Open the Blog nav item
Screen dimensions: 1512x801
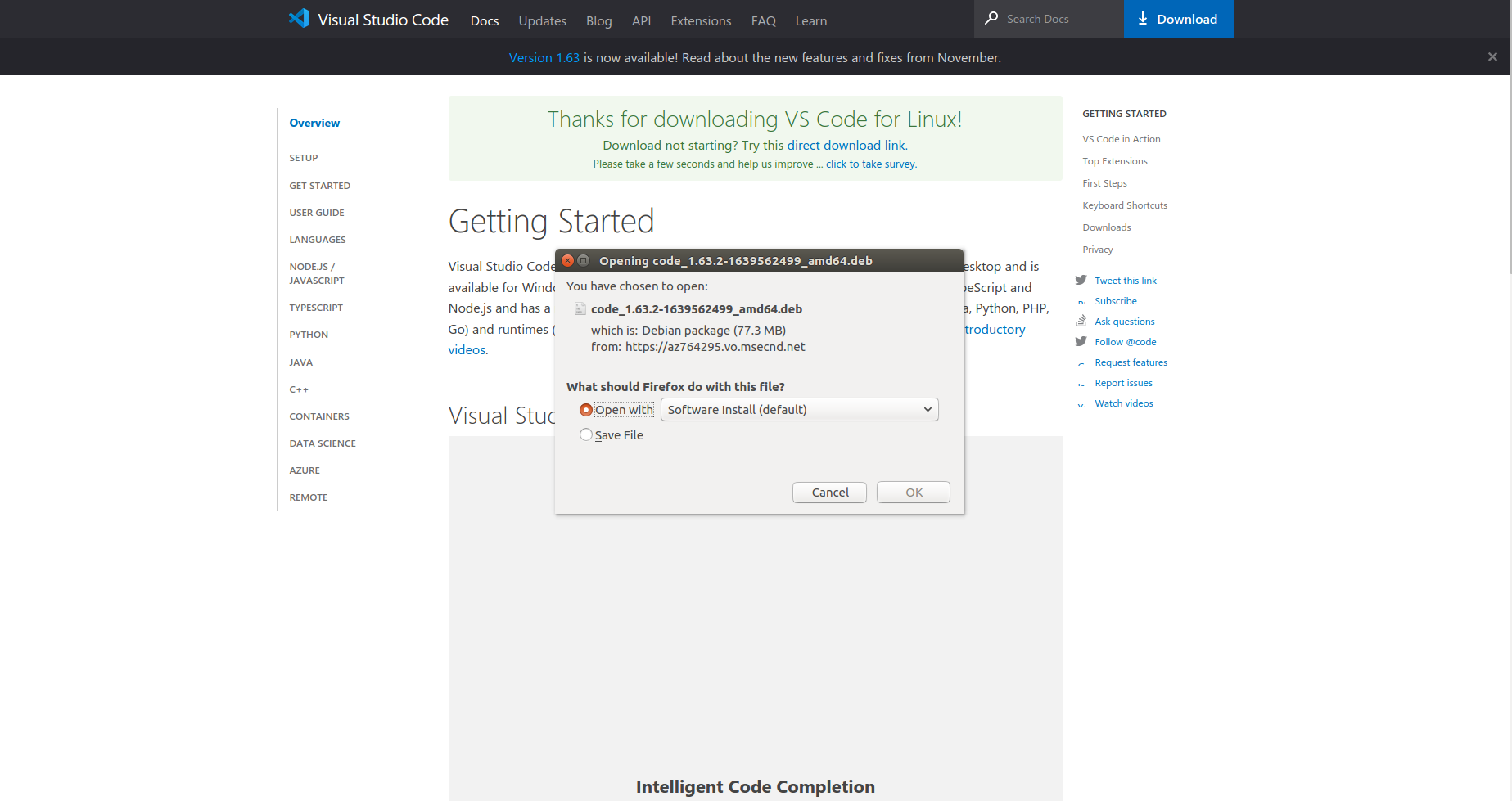pyautogui.click(x=598, y=20)
